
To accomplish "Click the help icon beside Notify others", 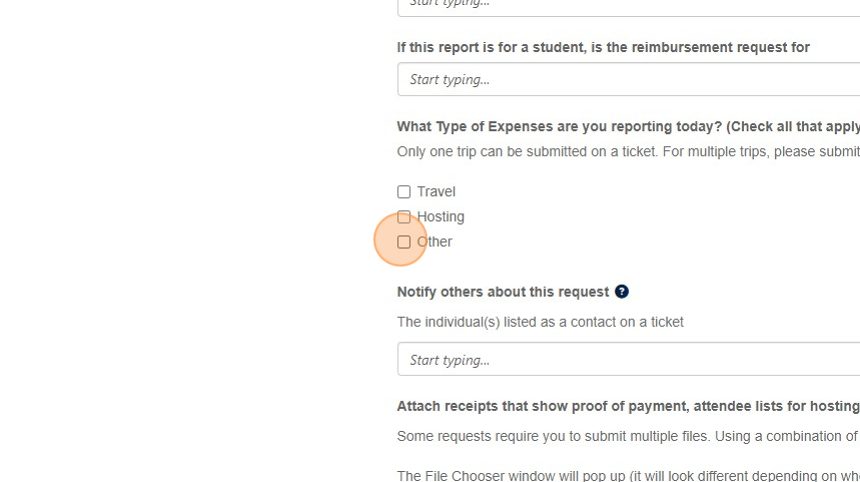I will point(622,292).
